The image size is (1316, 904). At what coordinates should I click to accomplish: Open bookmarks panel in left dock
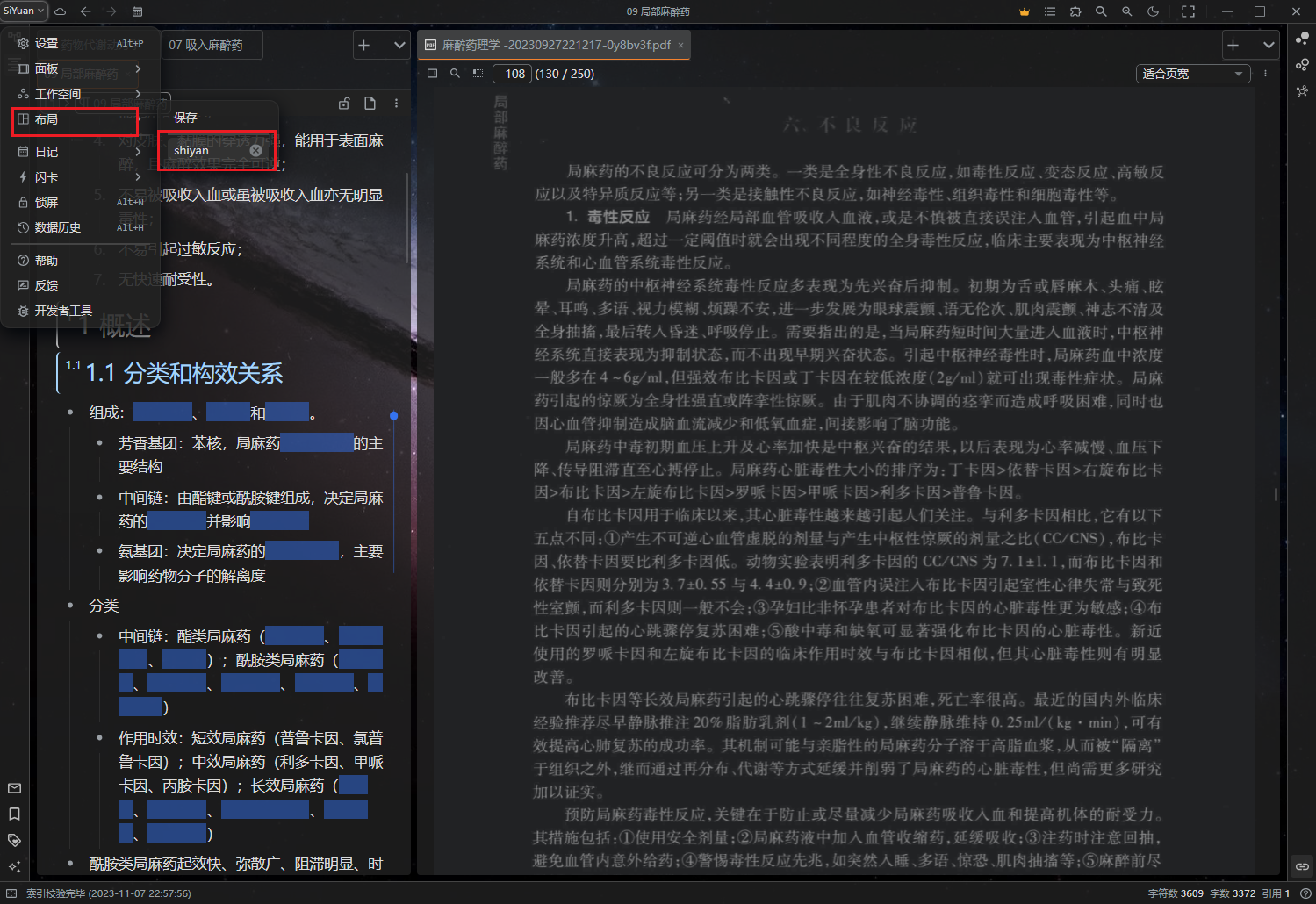[14, 814]
